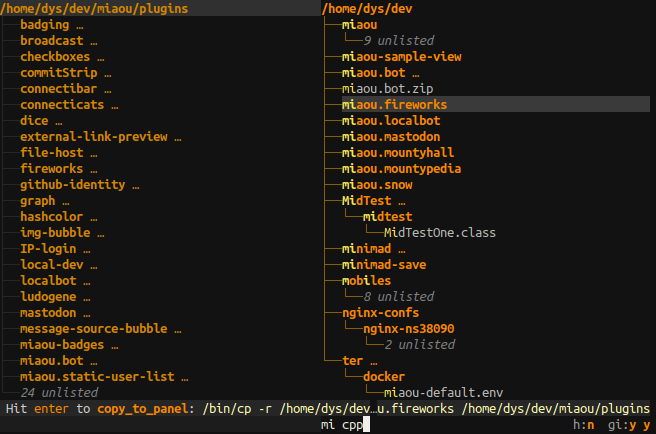
Task: Click the /home/dys/dev/miaou/plugins panel header
Action: (95, 8)
